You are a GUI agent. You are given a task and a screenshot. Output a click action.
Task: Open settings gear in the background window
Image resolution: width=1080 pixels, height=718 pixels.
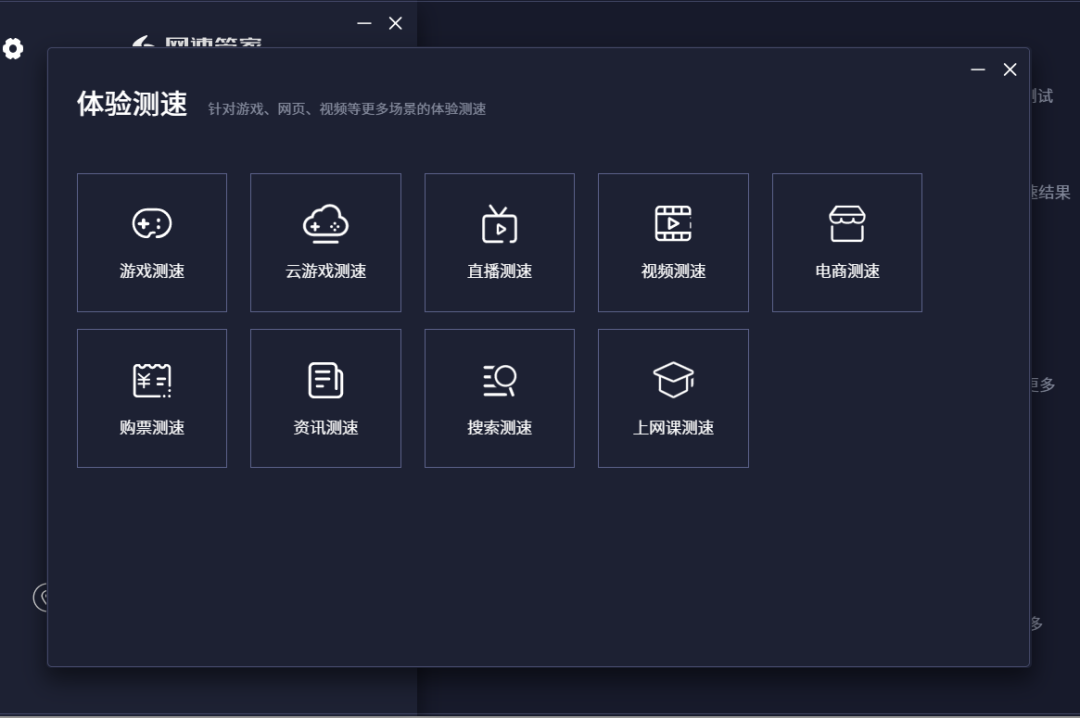click(x=12, y=48)
